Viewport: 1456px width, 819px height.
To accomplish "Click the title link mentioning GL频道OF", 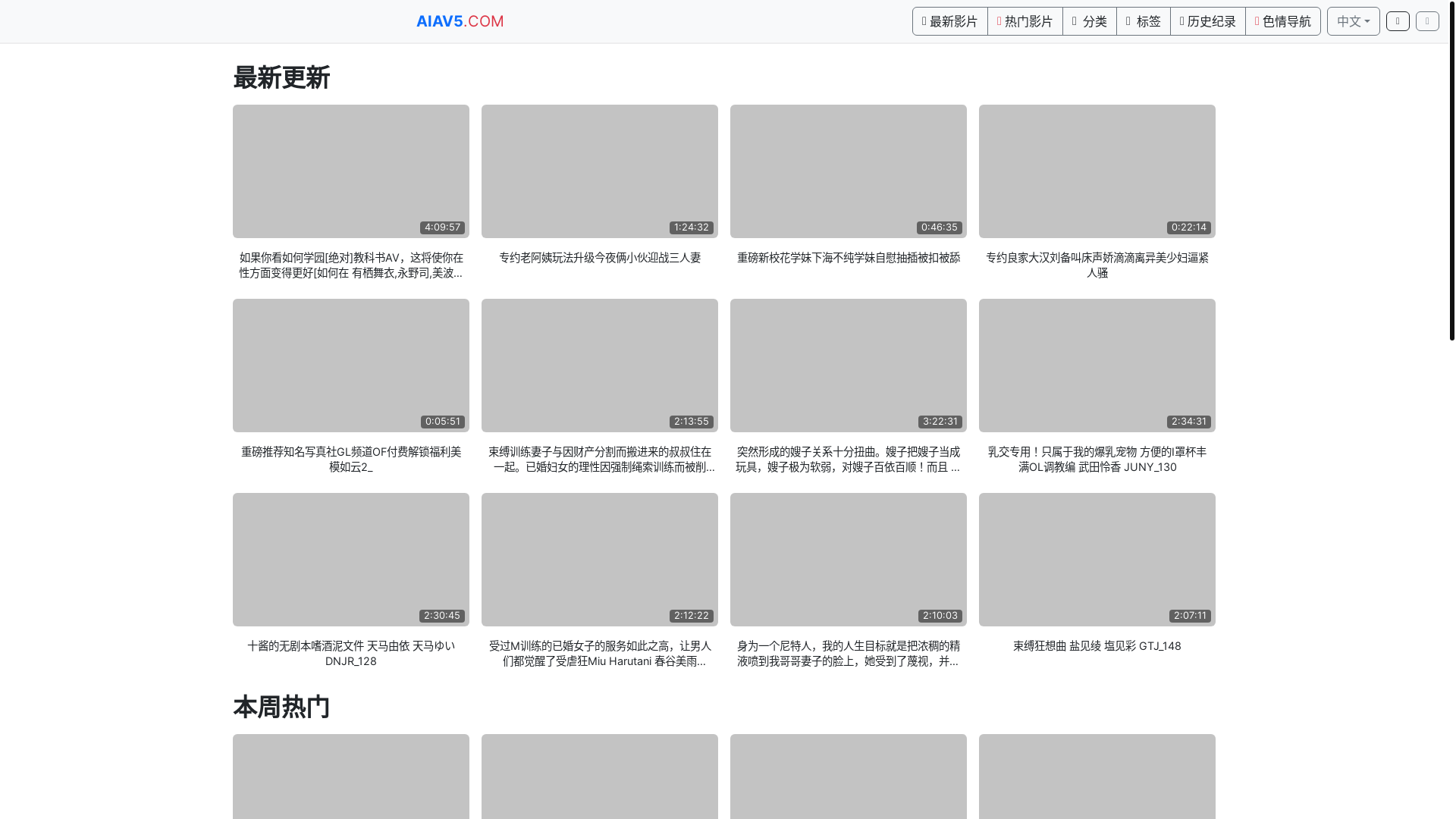I will pos(351,460).
